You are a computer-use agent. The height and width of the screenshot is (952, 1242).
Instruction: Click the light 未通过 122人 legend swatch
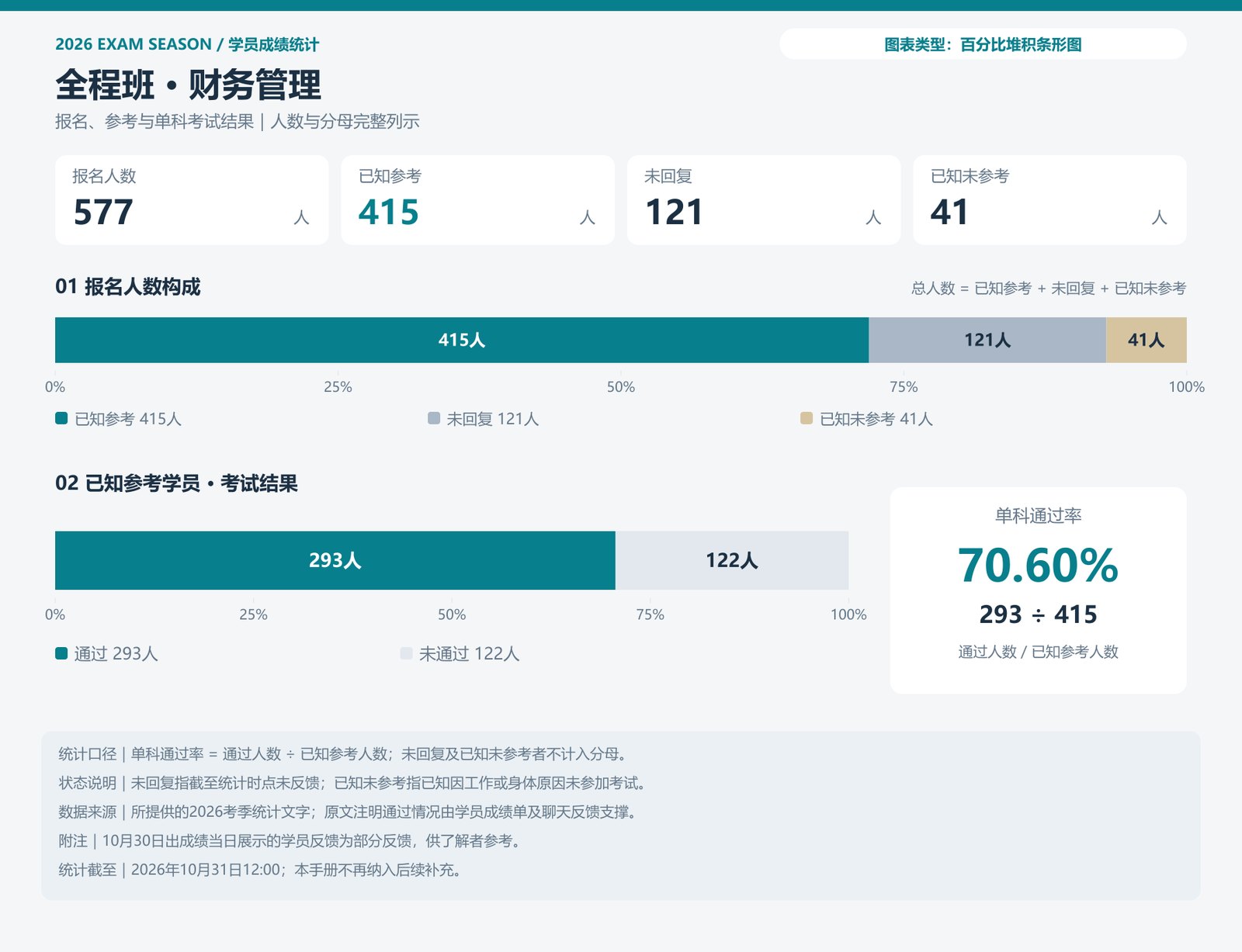point(406,653)
